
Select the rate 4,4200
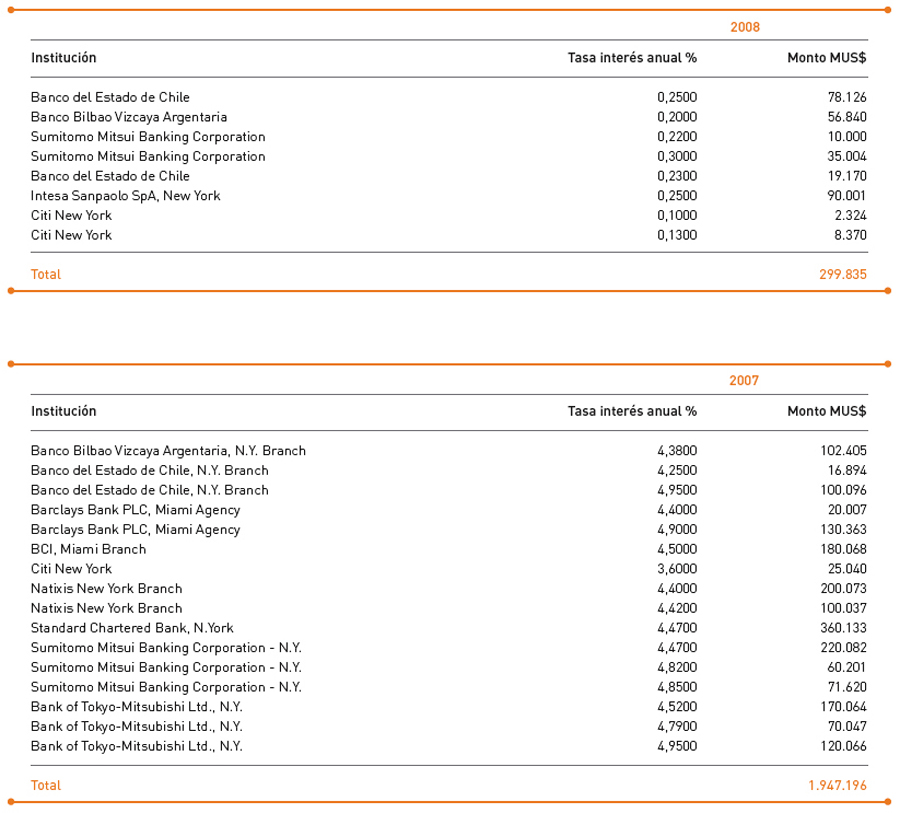point(677,608)
